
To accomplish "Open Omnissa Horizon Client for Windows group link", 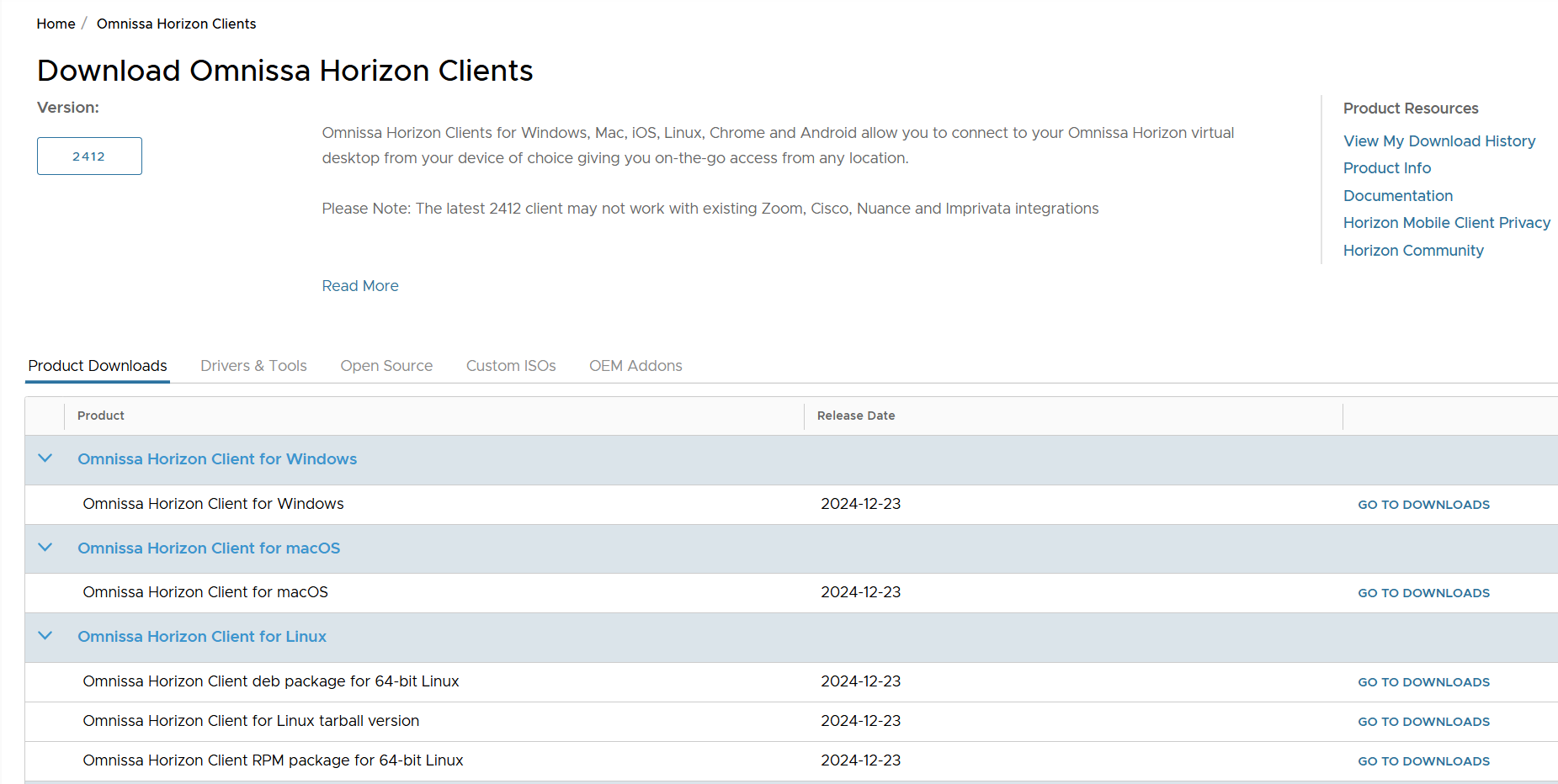I will (x=217, y=459).
